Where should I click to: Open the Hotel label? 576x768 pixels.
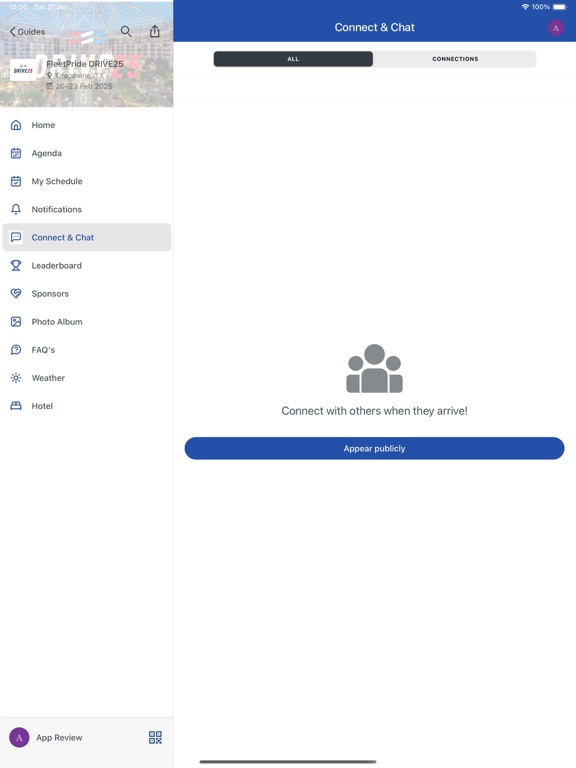[42, 406]
